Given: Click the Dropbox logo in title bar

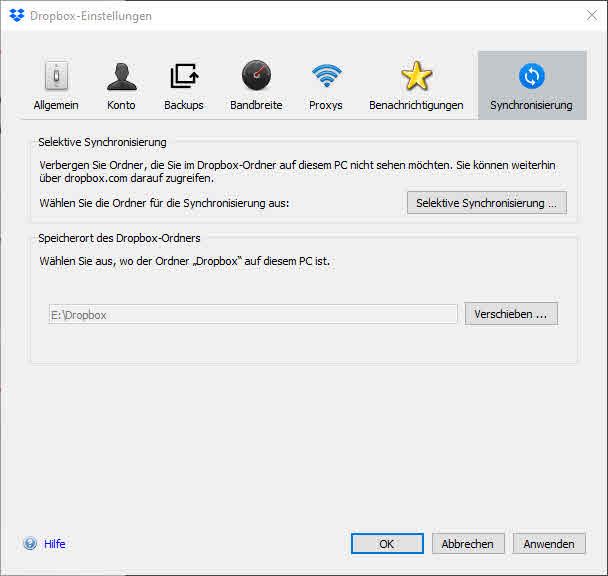Looking at the screenshot, I should [x=17, y=16].
